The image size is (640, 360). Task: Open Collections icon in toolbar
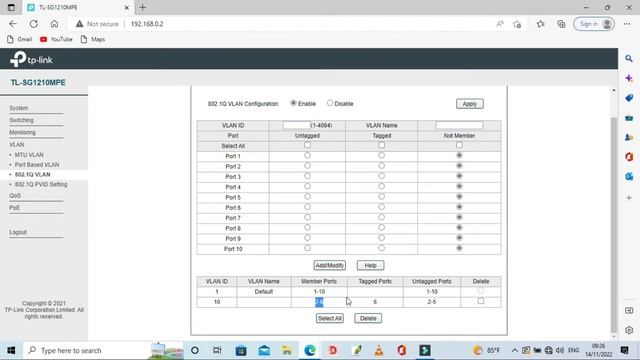point(562,24)
